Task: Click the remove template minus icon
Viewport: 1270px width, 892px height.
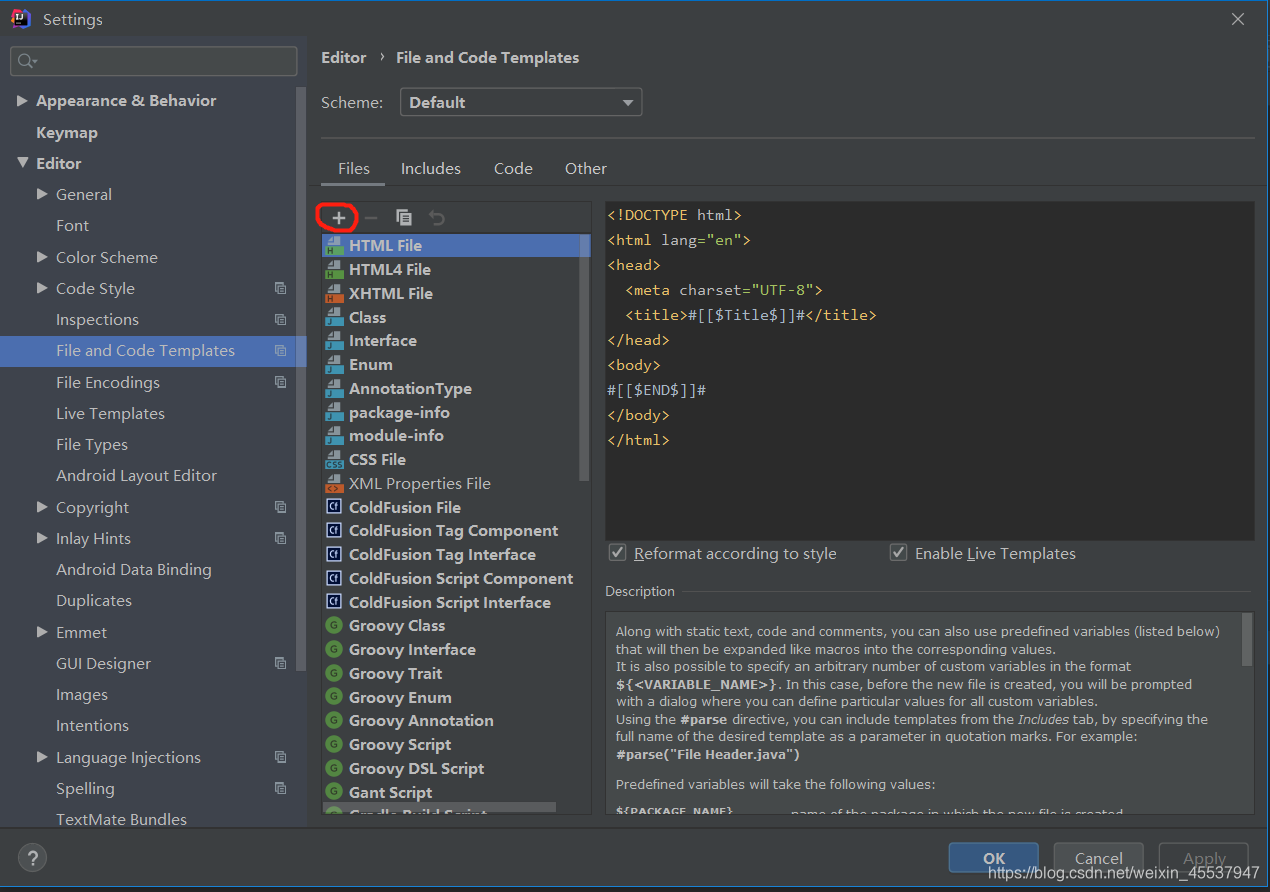Action: click(371, 217)
